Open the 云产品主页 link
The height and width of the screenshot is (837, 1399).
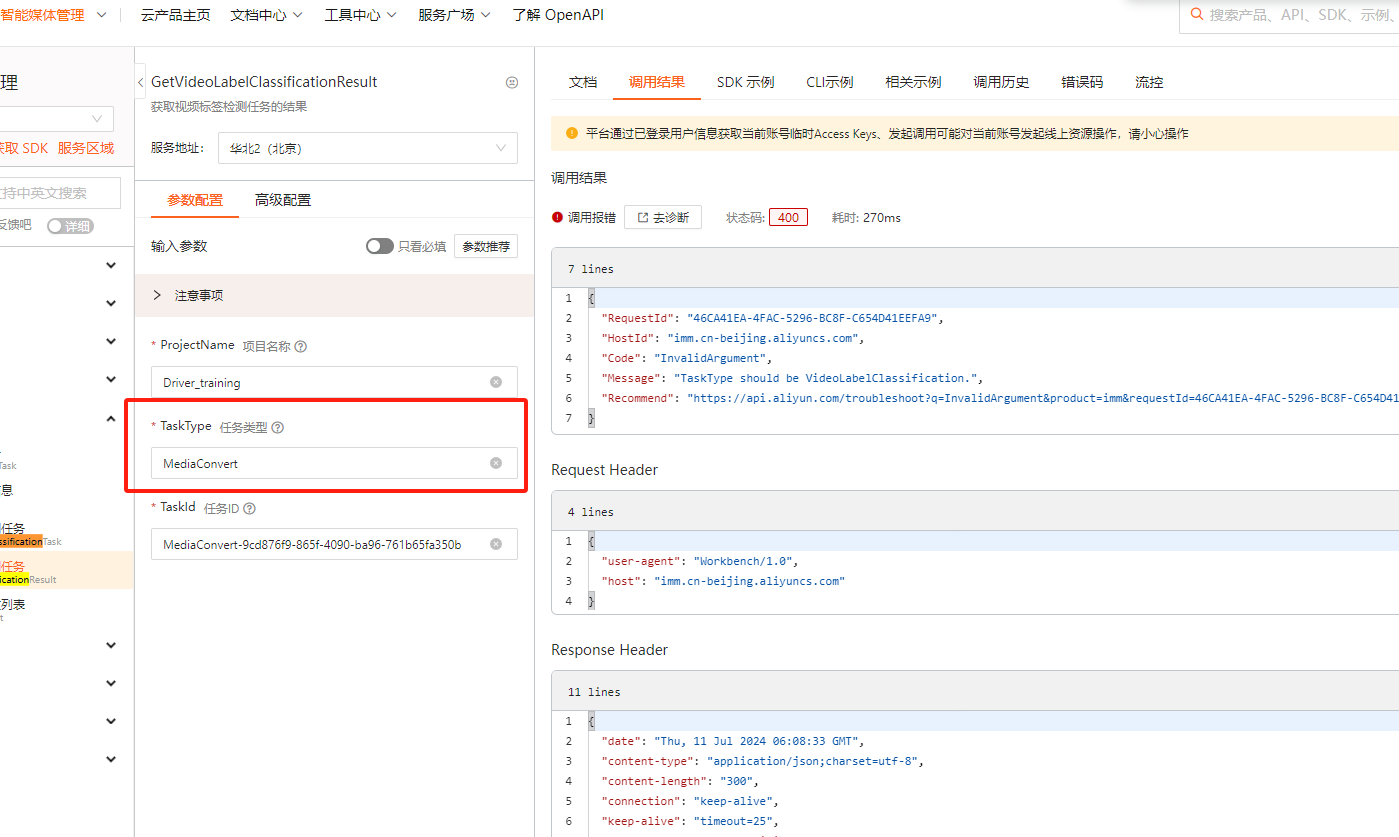[x=176, y=15]
